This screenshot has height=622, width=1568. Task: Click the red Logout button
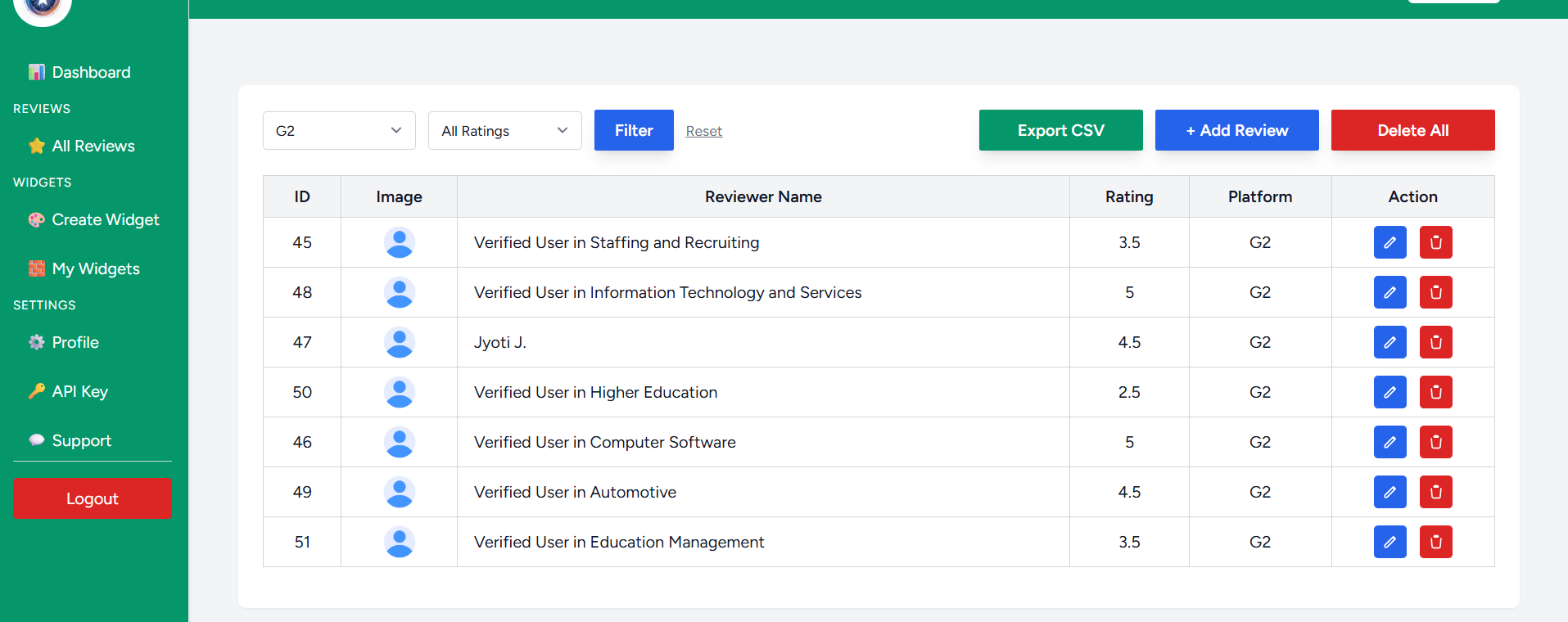coord(93,498)
